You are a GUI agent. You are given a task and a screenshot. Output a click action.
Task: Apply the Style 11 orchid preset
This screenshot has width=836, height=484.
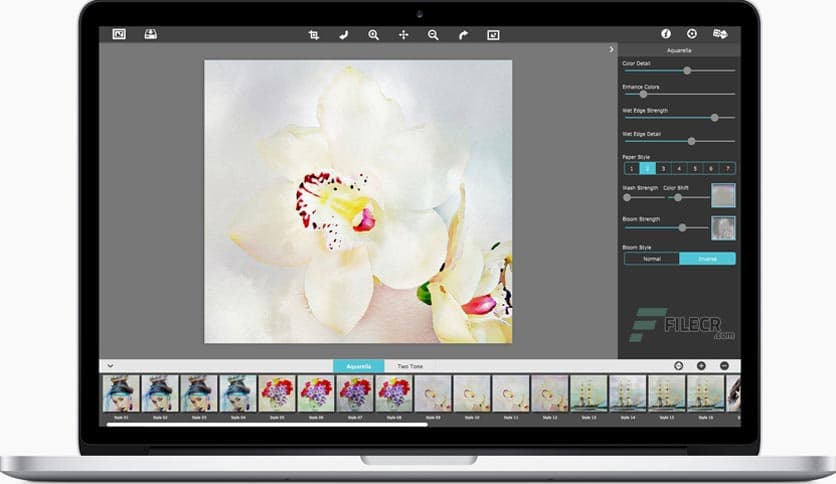(x=511, y=393)
